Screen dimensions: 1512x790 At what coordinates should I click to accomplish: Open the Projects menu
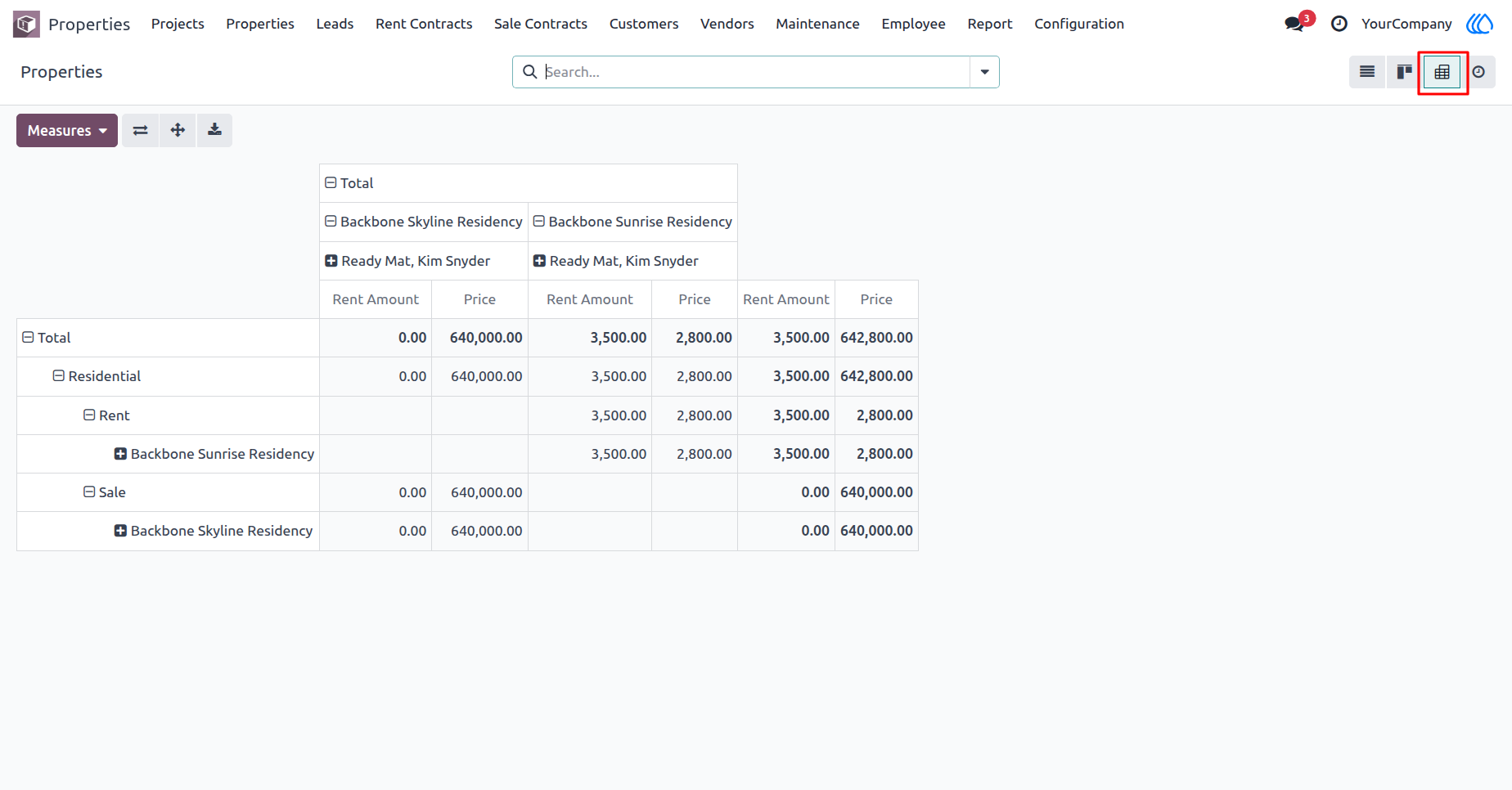[178, 24]
